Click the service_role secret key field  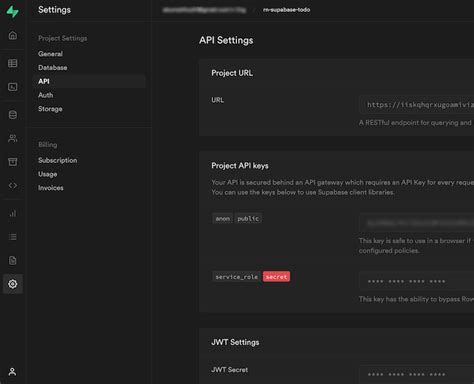pos(417,281)
